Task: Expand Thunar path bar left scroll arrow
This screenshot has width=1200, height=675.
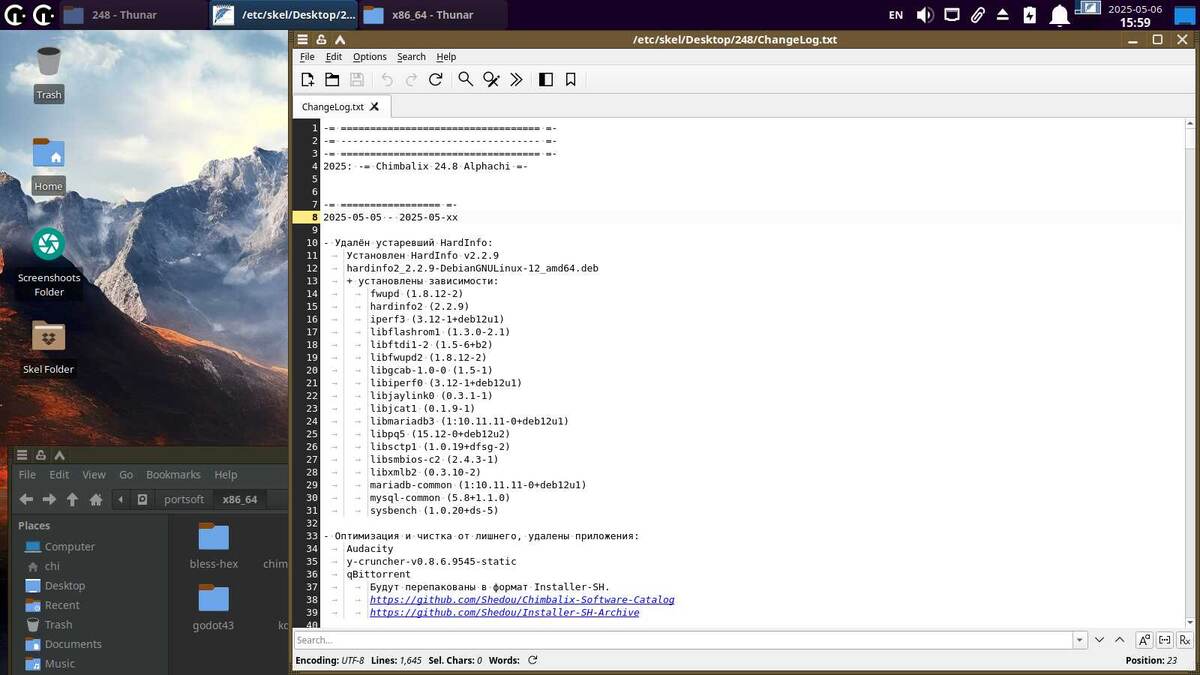Action: pyautogui.click(x=121, y=499)
